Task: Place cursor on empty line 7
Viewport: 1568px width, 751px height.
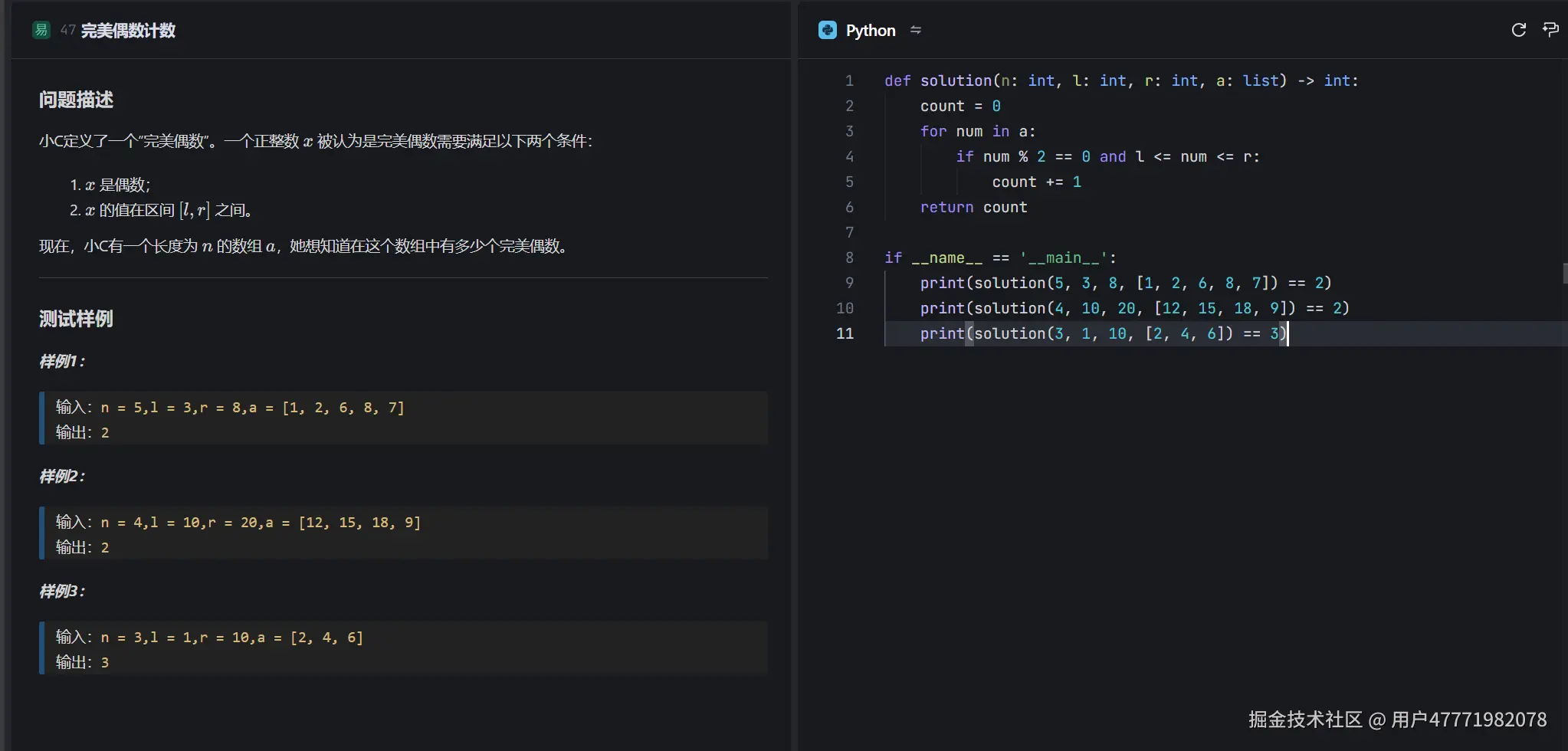Action: coord(1073,232)
